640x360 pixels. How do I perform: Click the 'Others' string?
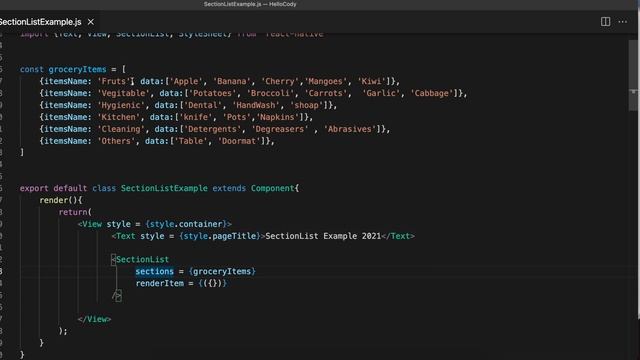click(x=116, y=141)
